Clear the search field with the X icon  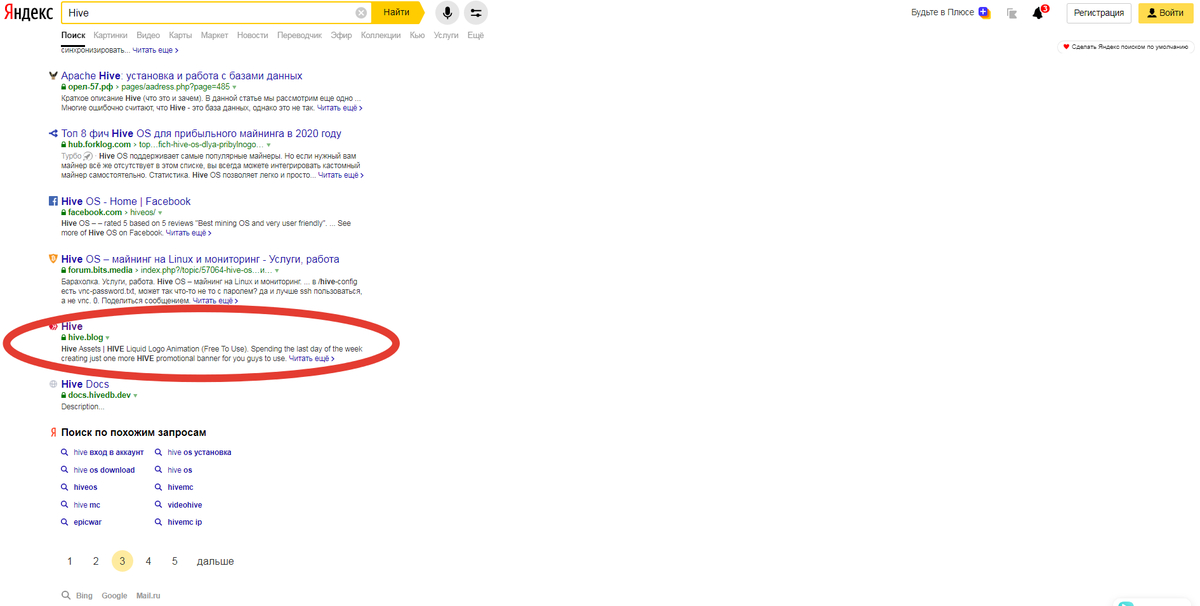pyautogui.click(x=361, y=13)
